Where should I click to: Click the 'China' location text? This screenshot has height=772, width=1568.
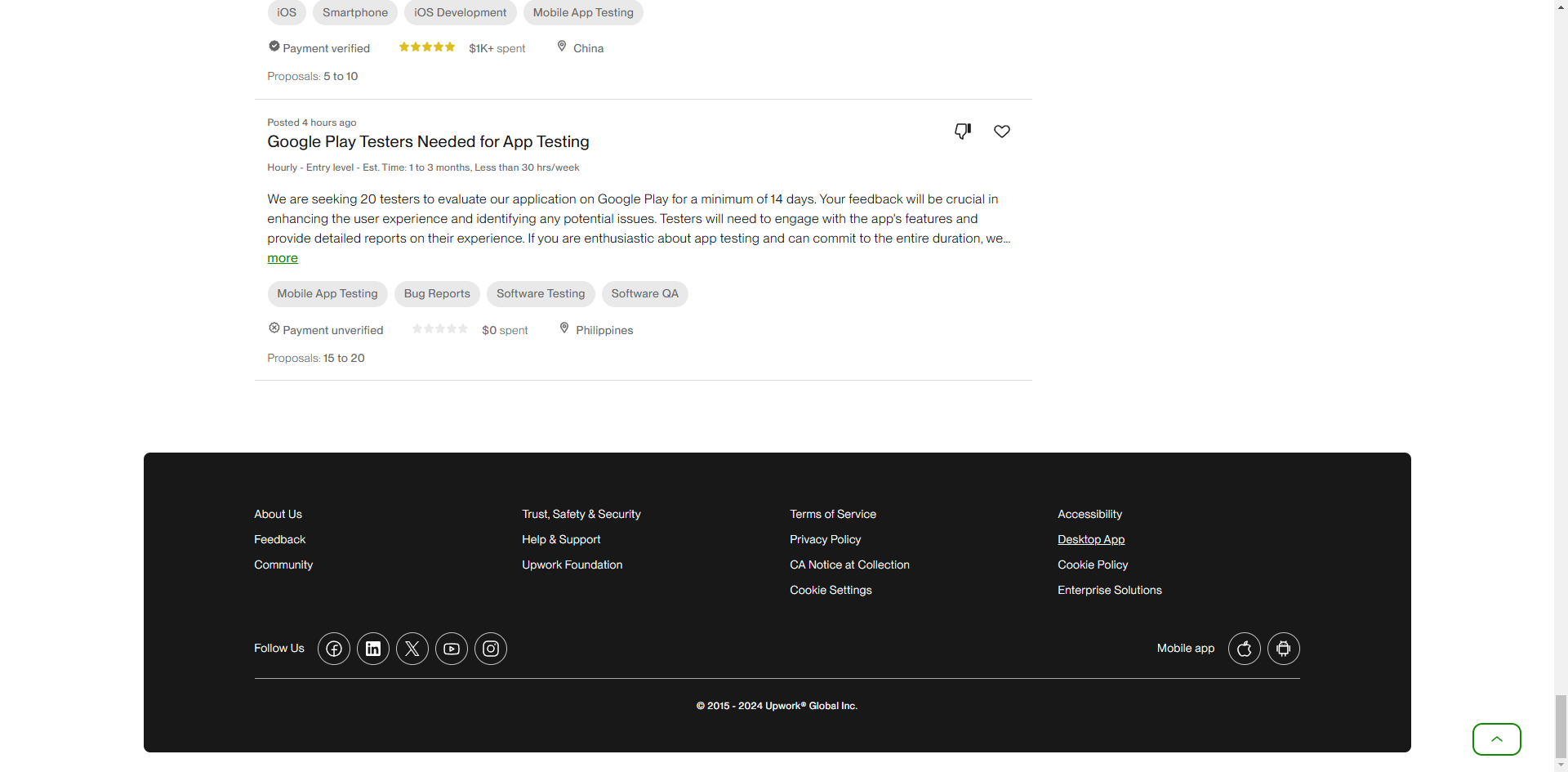tap(588, 49)
